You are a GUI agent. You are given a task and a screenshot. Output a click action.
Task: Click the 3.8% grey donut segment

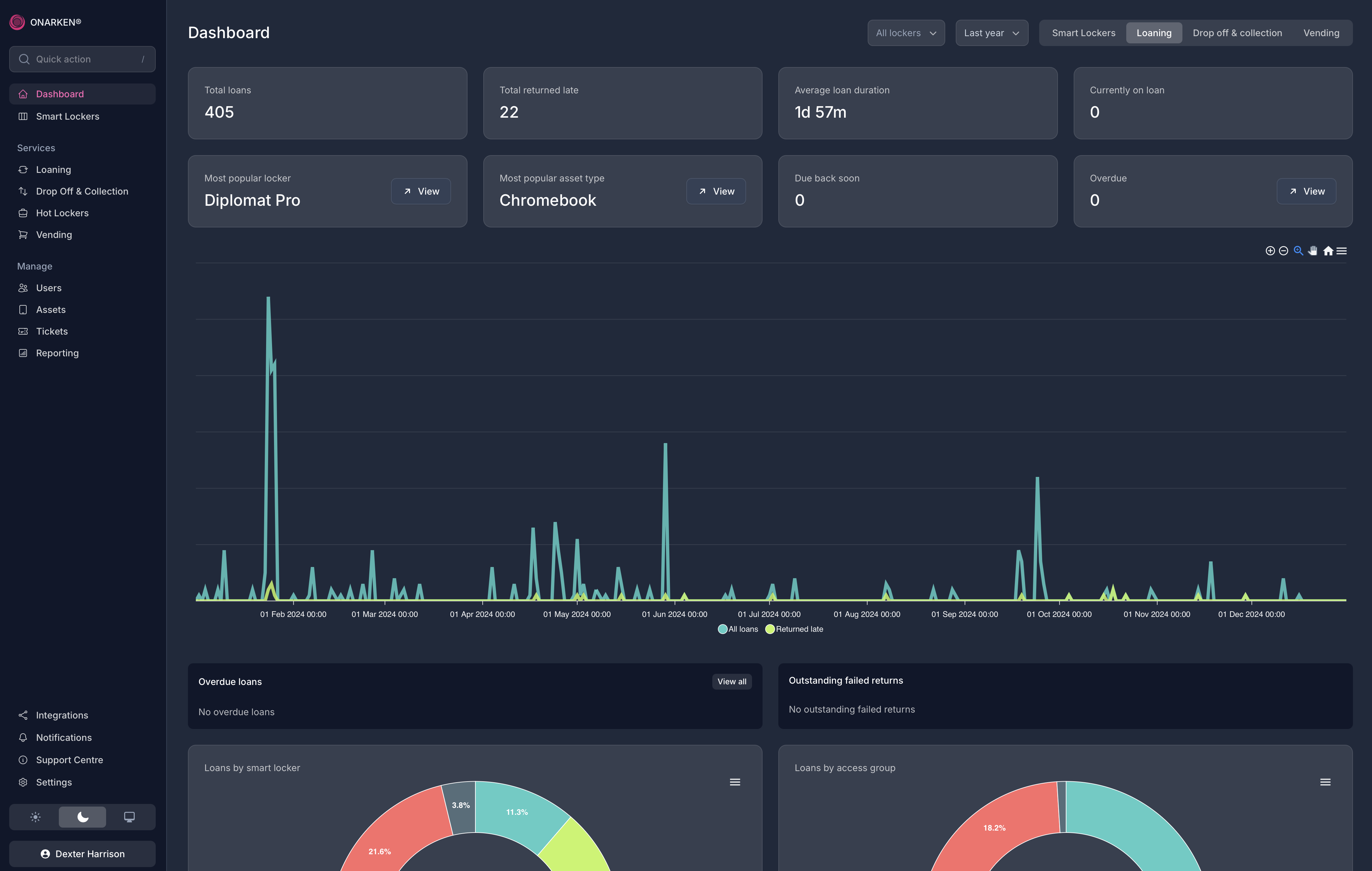(x=462, y=806)
